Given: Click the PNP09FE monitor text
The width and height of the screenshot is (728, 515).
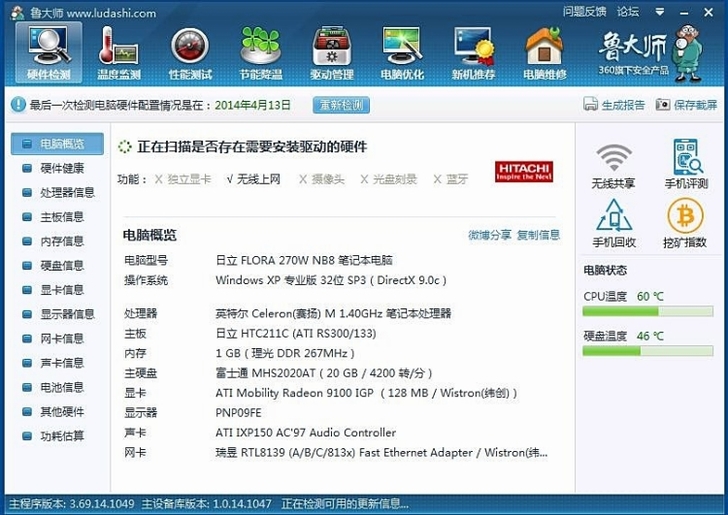Looking at the screenshot, I should (238, 413).
